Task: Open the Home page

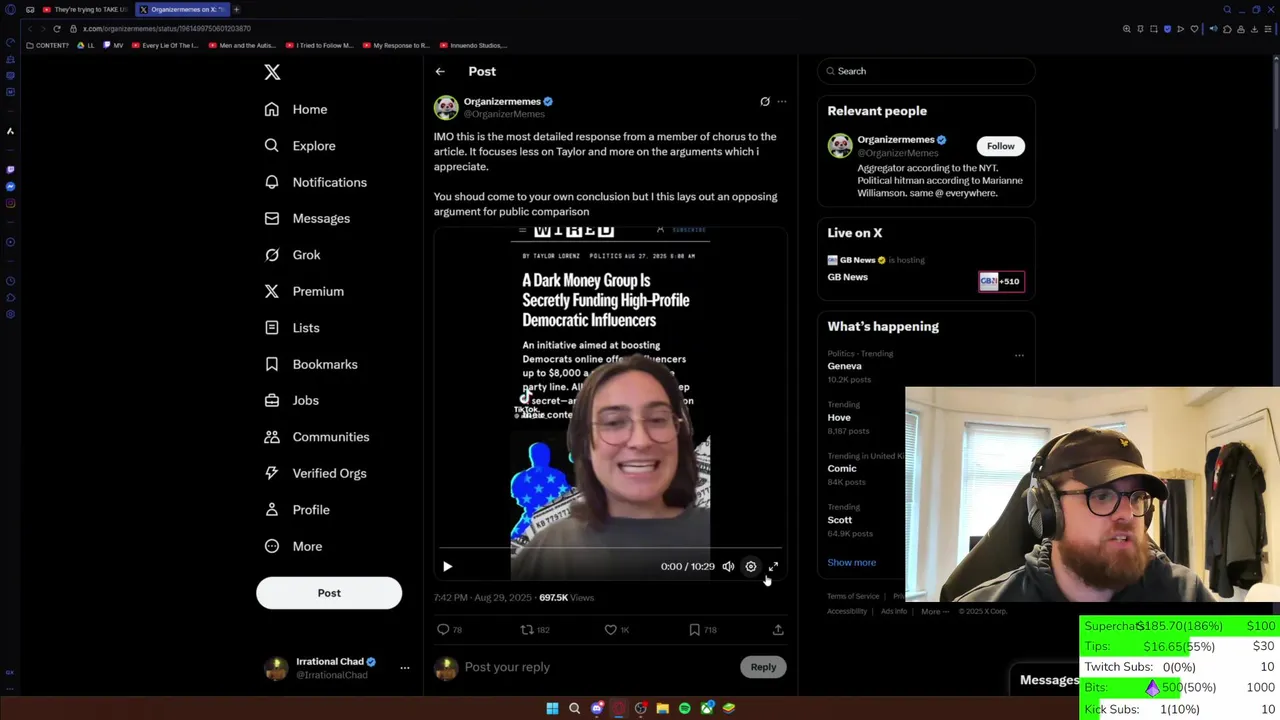Action: pyautogui.click(x=296, y=109)
